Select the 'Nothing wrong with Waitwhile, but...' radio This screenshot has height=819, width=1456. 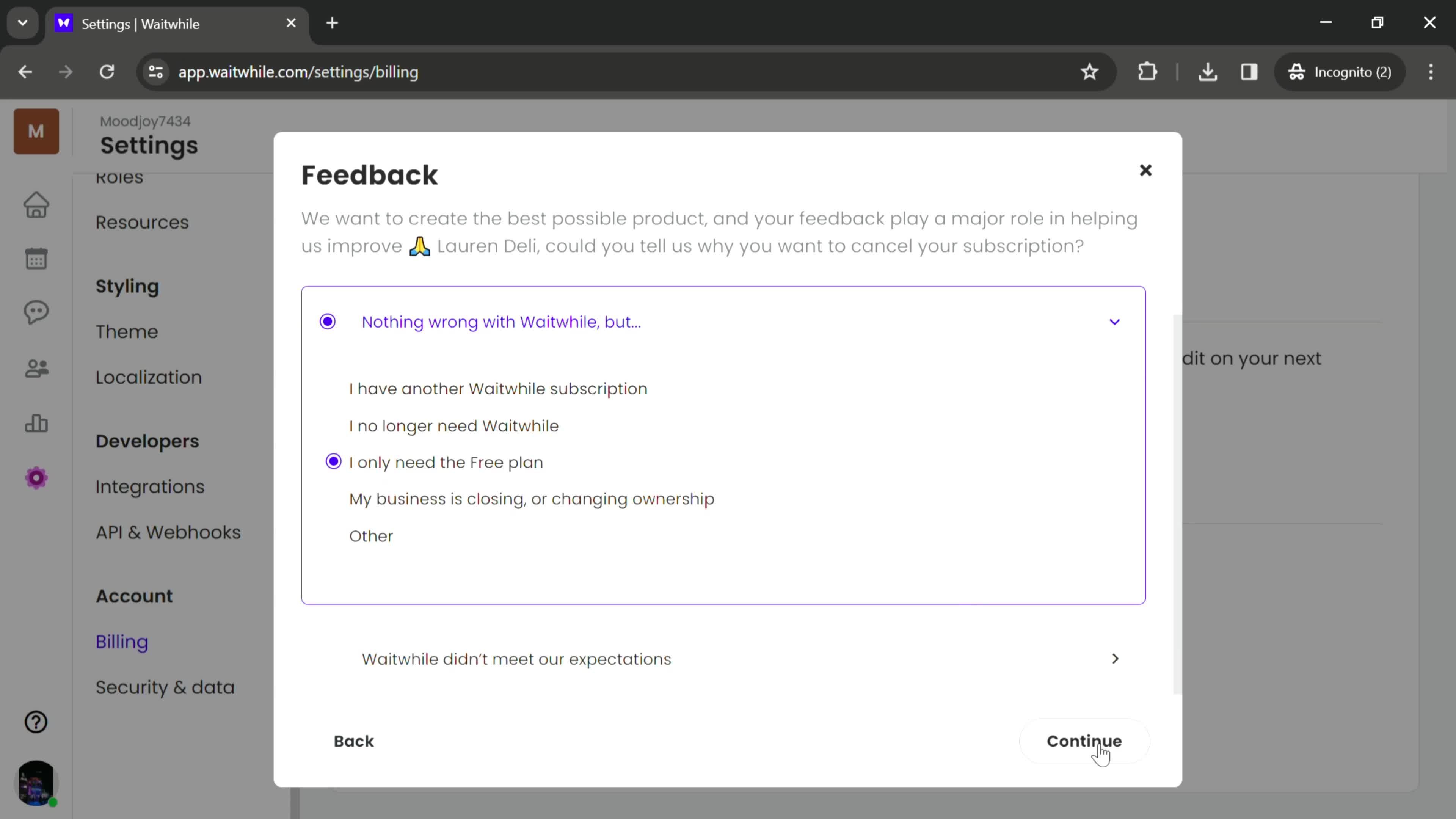tap(327, 322)
